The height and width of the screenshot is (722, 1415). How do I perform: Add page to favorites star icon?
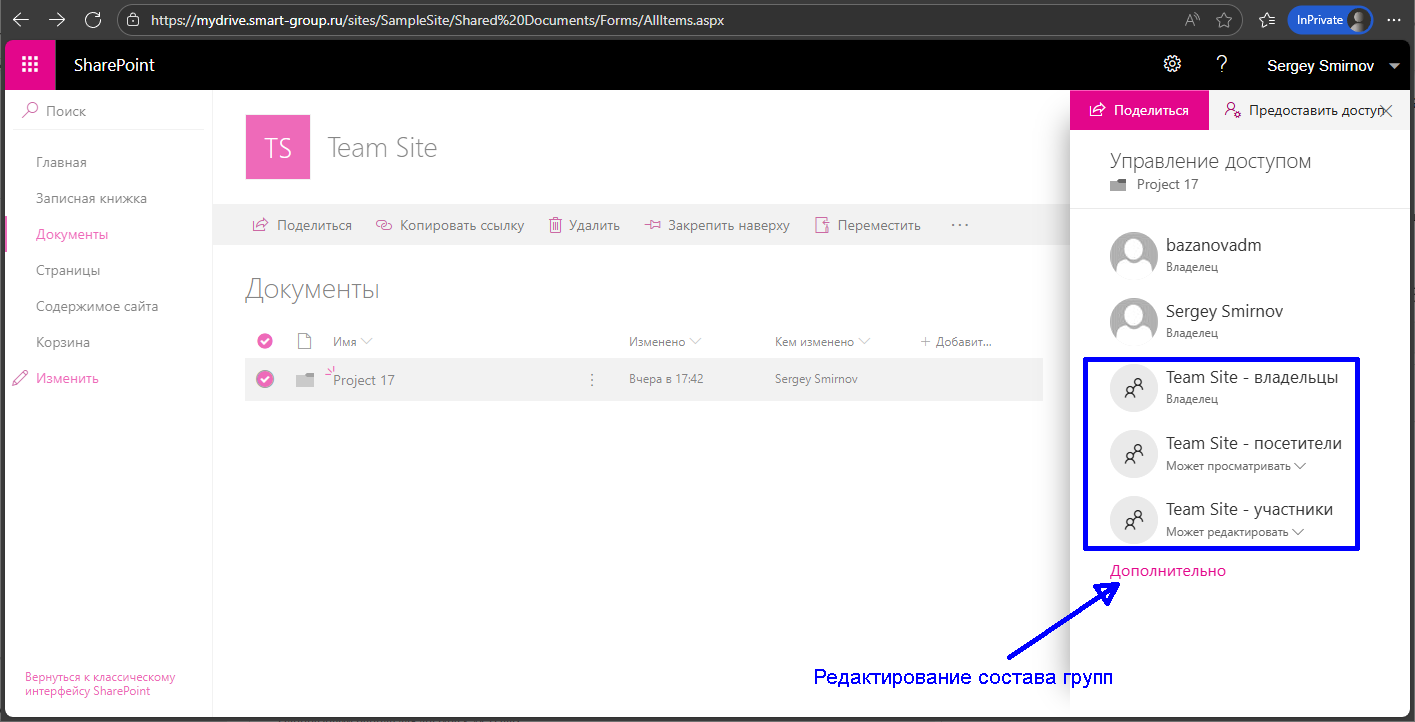point(1224,20)
